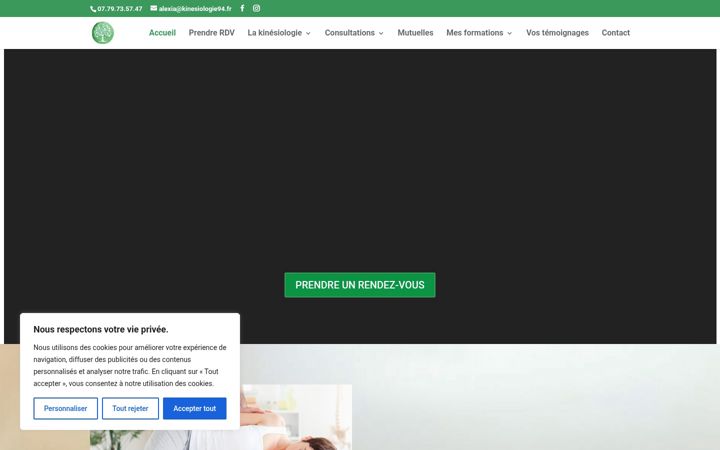The height and width of the screenshot is (450, 720).
Task: Go to the Accueil menu item
Action: pyautogui.click(x=162, y=33)
